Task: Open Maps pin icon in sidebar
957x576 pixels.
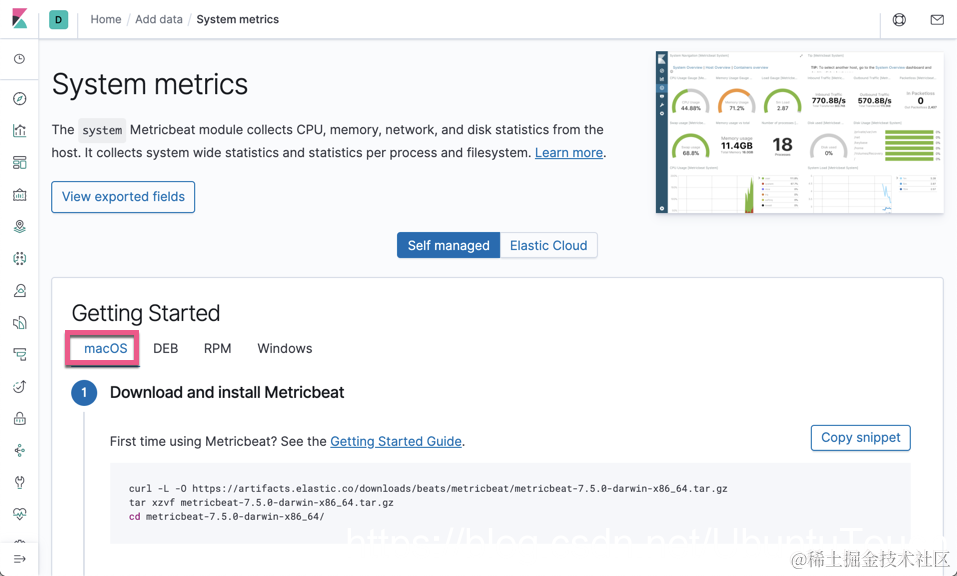Action: [20, 227]
